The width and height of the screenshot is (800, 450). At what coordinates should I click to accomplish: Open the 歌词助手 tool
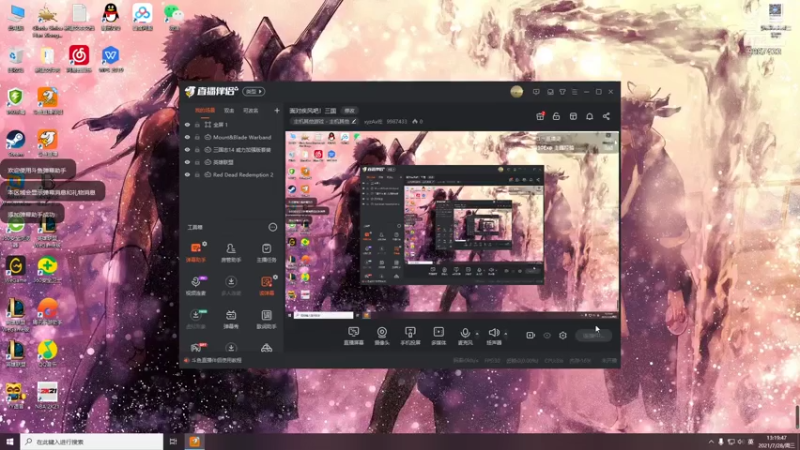(x=266, y=319)
